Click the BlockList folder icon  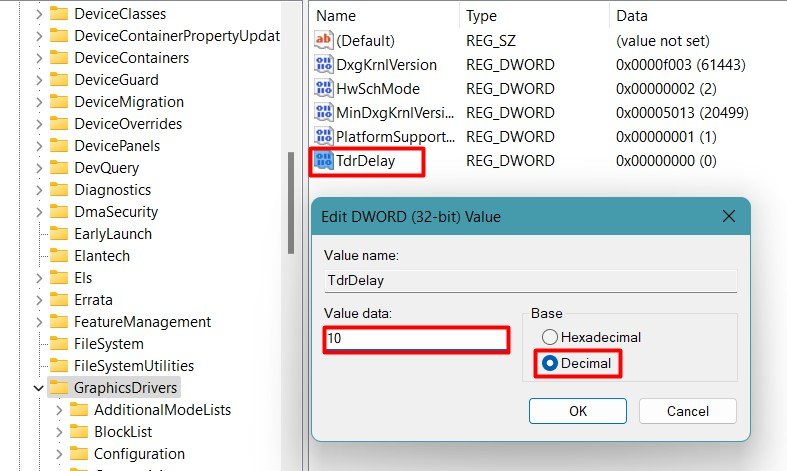click(79, 432)
